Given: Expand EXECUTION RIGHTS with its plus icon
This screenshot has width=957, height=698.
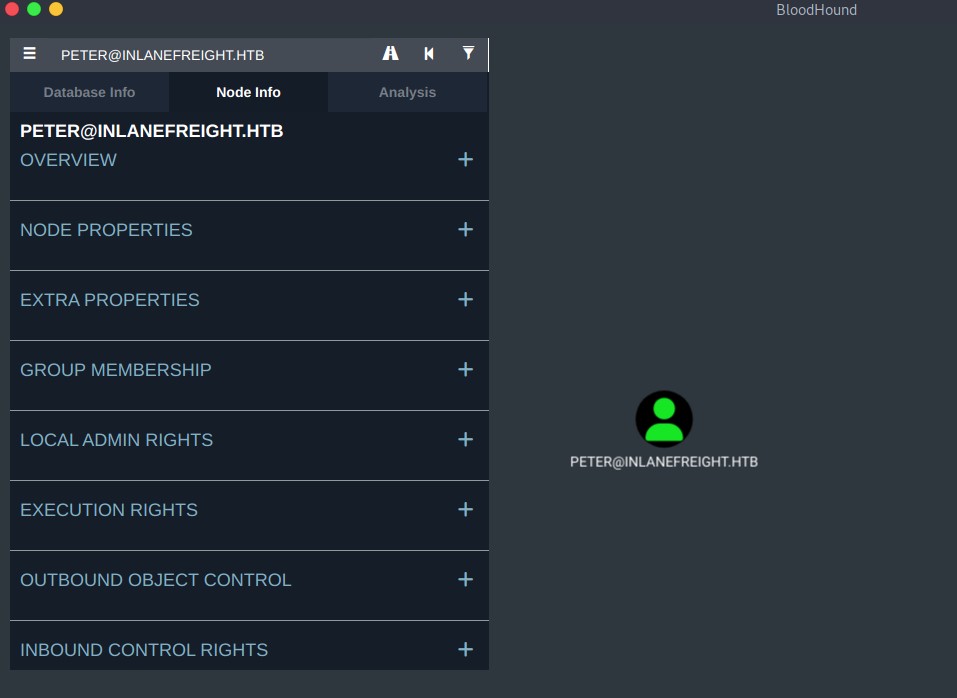Looking at the screenshot, I should click(466, 509).
